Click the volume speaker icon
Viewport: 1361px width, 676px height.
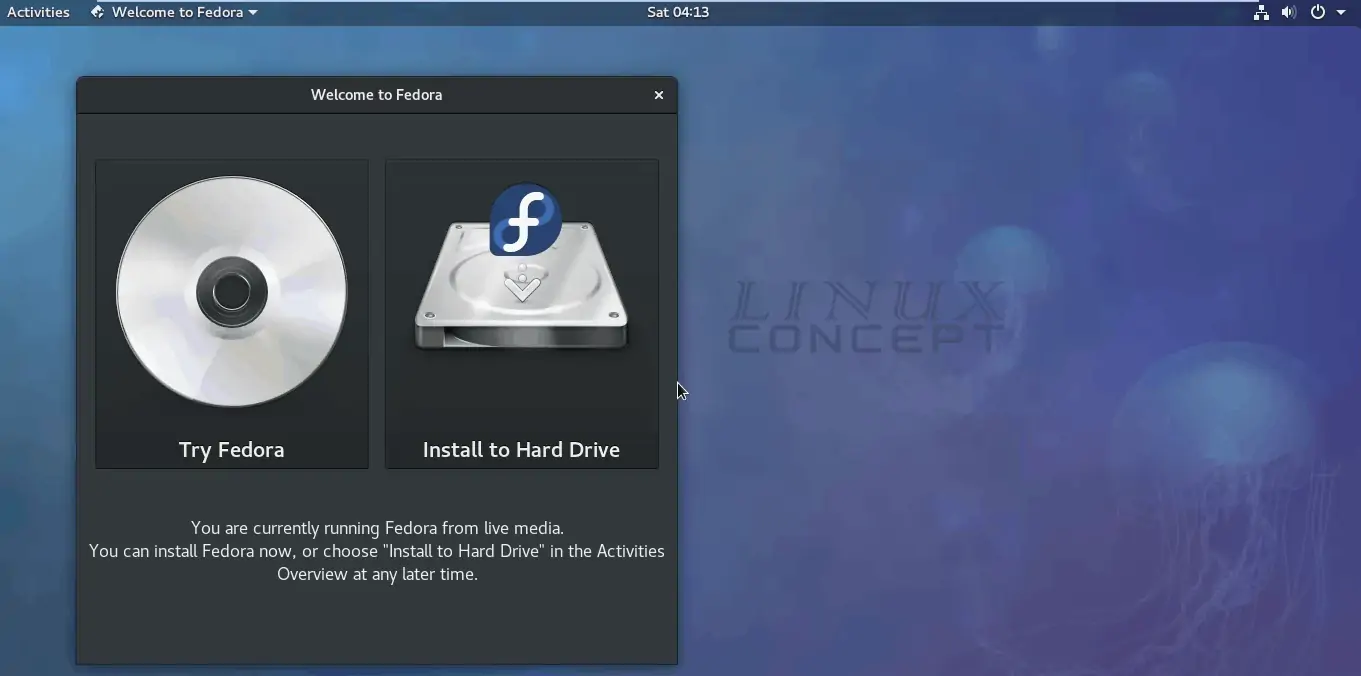click(1289, 13)
